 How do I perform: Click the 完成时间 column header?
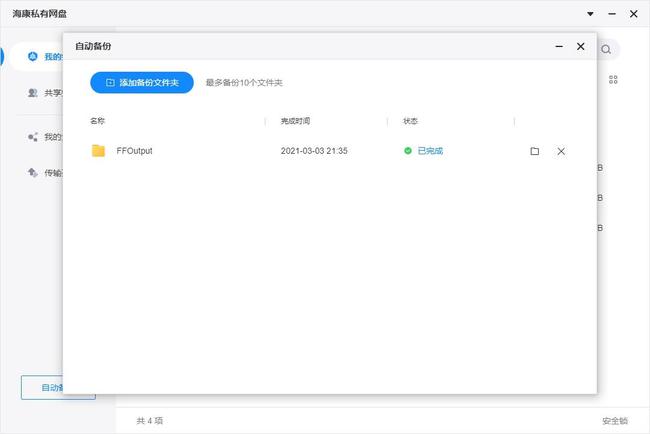point(295,121)
